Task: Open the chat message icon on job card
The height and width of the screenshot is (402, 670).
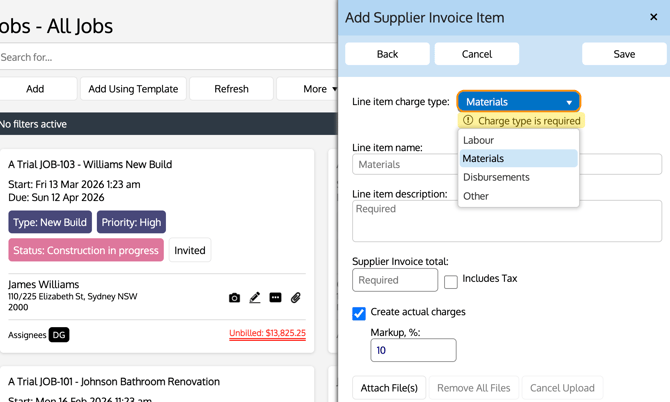Action: (275, 298)
